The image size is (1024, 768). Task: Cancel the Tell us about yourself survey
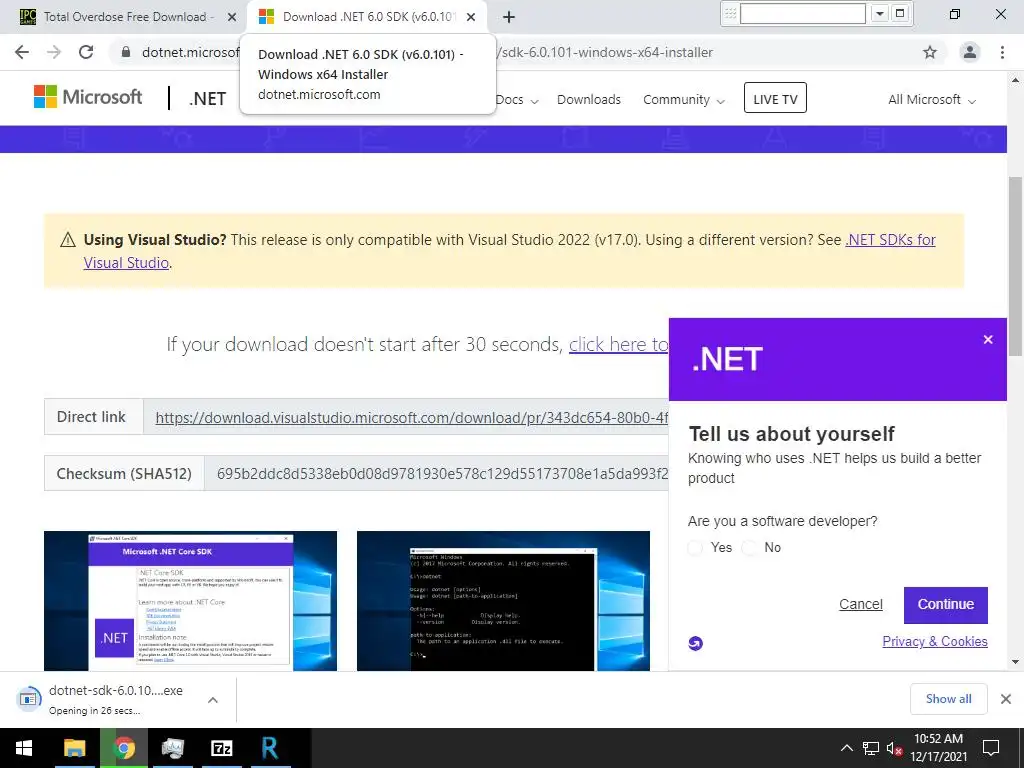pyautogui.click(x=861, y=605)
